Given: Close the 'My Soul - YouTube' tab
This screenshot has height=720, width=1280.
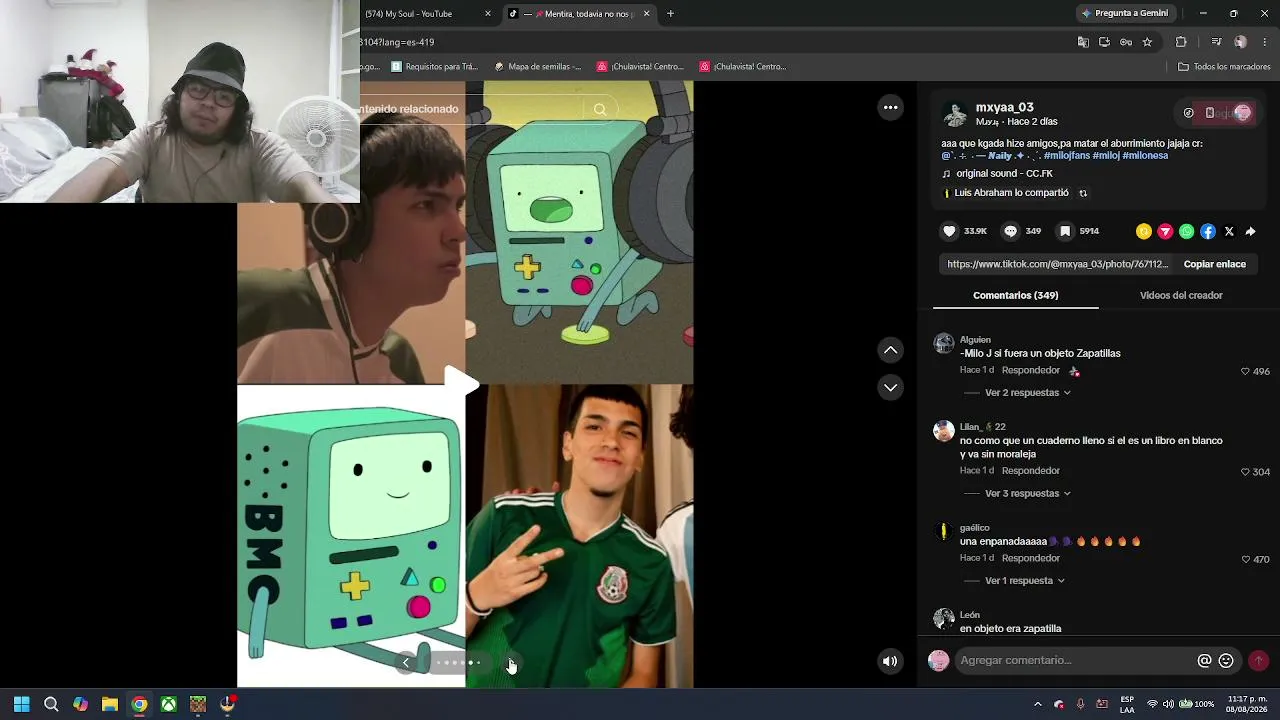Looking at the screenshot, I should [x=488, y=14].
